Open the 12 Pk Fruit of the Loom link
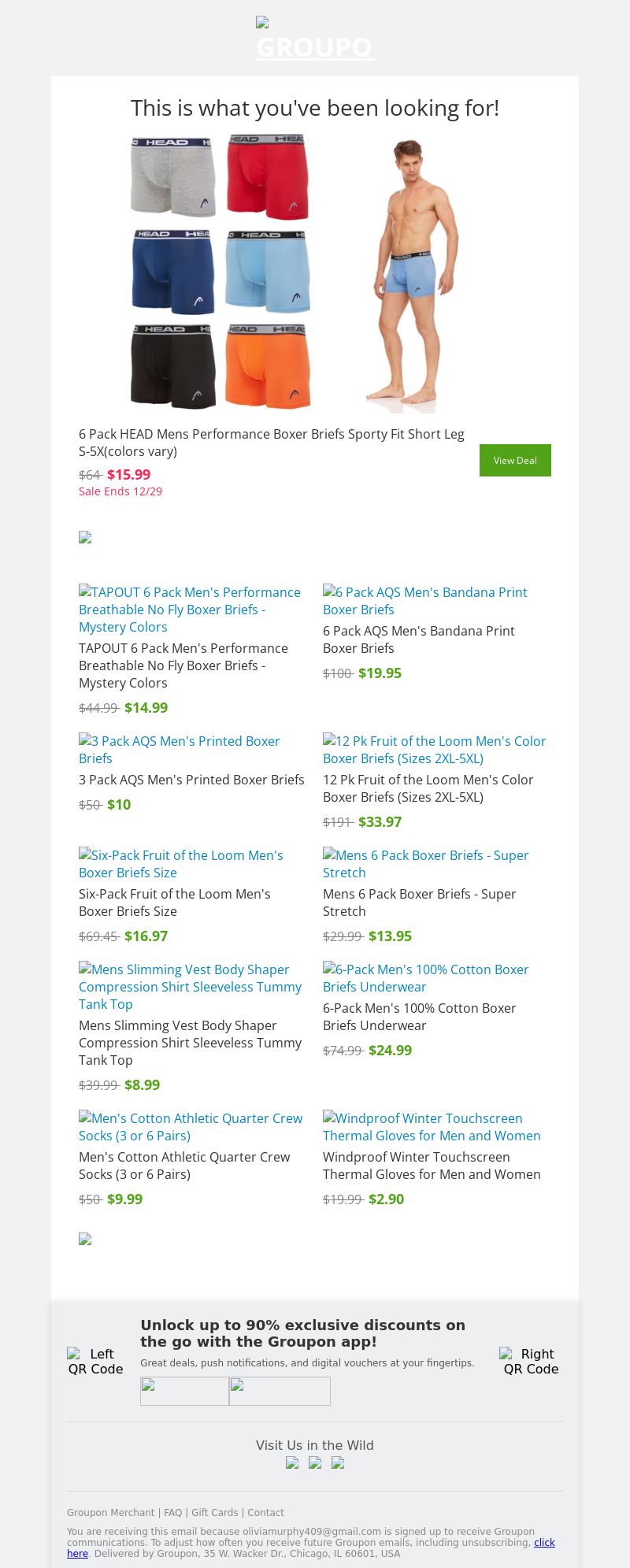This screenshot has height=1568, width=630. pos(434,750)
